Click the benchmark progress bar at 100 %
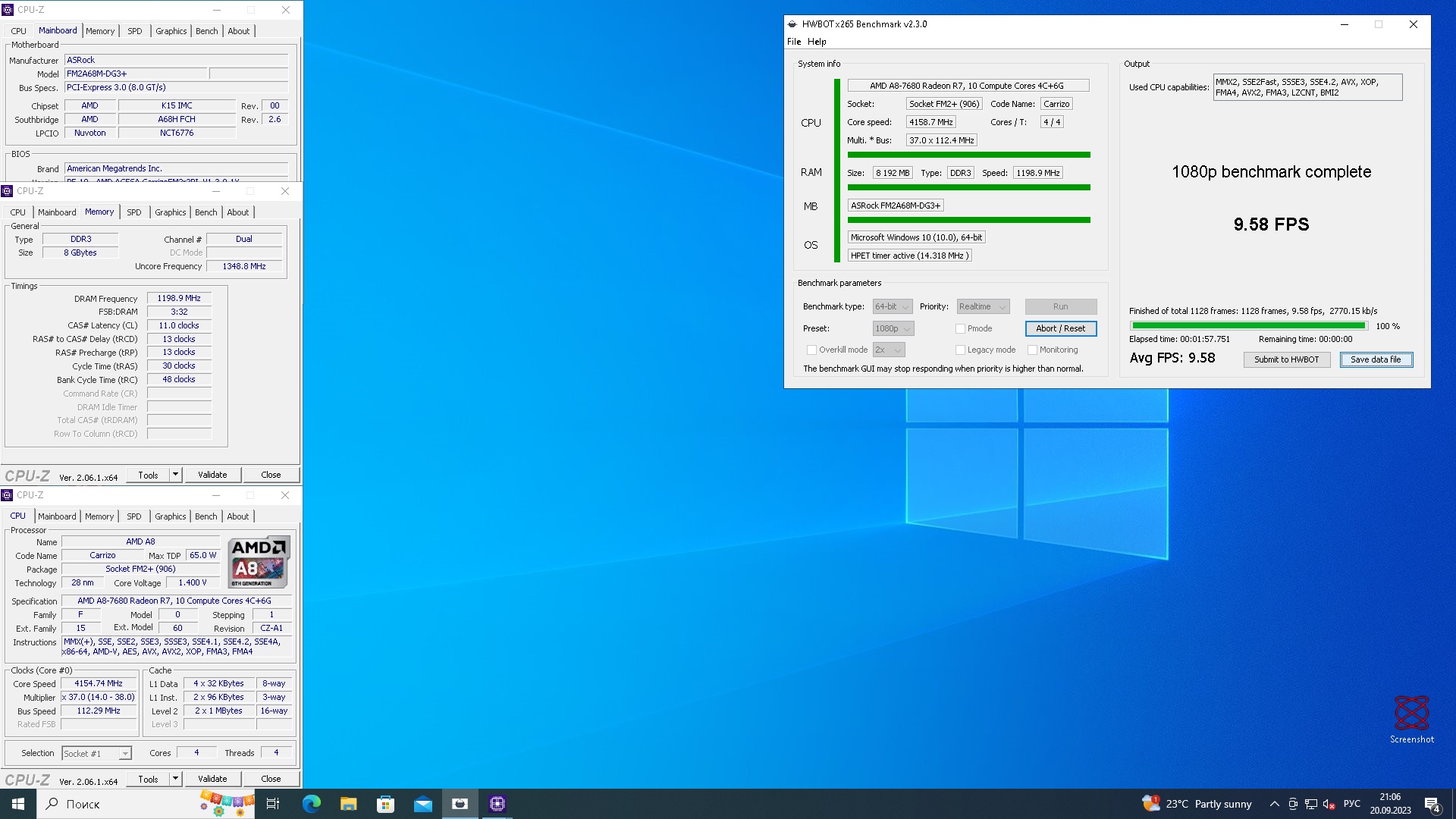The width and height of the screenshot is (1456, 819). tap(1248, 326)
